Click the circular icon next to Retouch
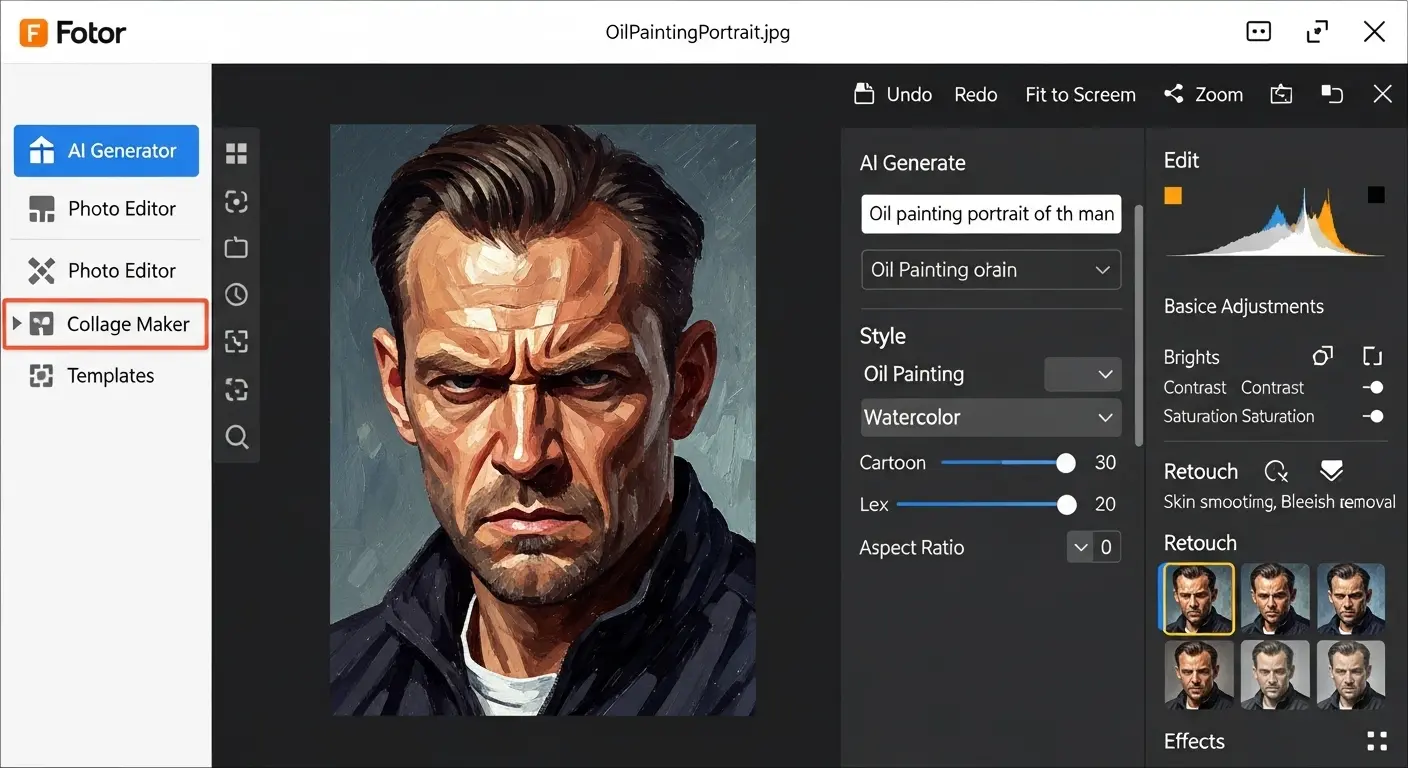The image size is (1408, 768). [x=1276, y=471]
